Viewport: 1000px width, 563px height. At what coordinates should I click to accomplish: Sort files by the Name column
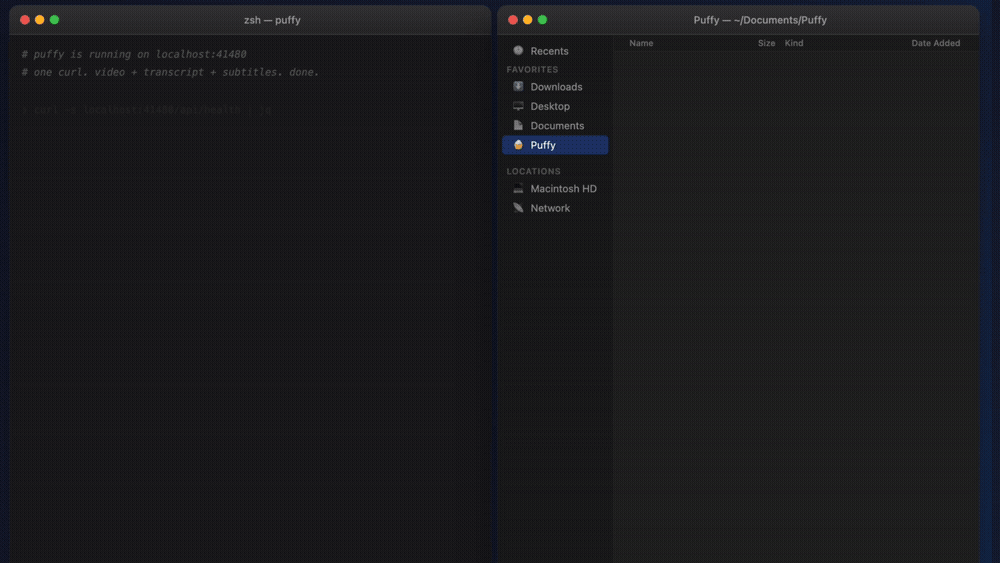tap(641, 43)
